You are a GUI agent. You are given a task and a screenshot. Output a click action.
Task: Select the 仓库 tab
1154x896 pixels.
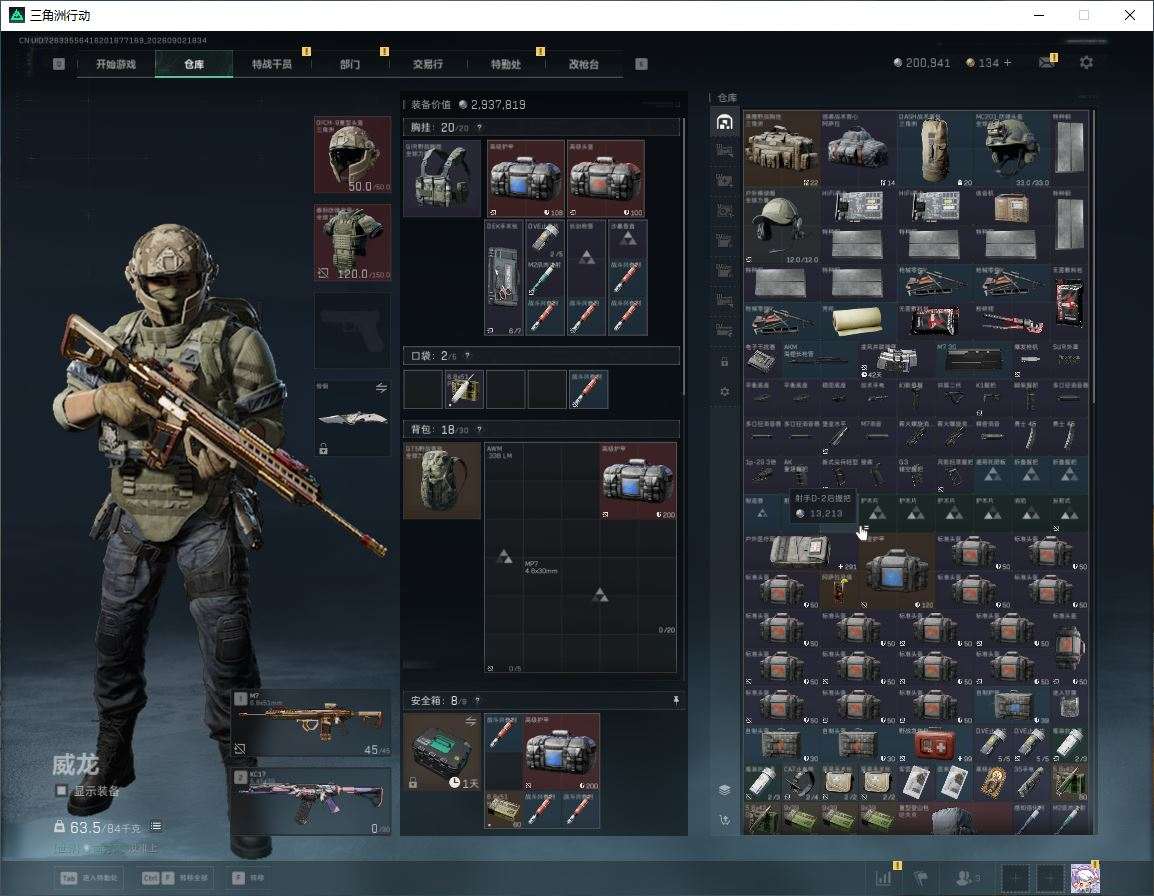pos(194,64)
